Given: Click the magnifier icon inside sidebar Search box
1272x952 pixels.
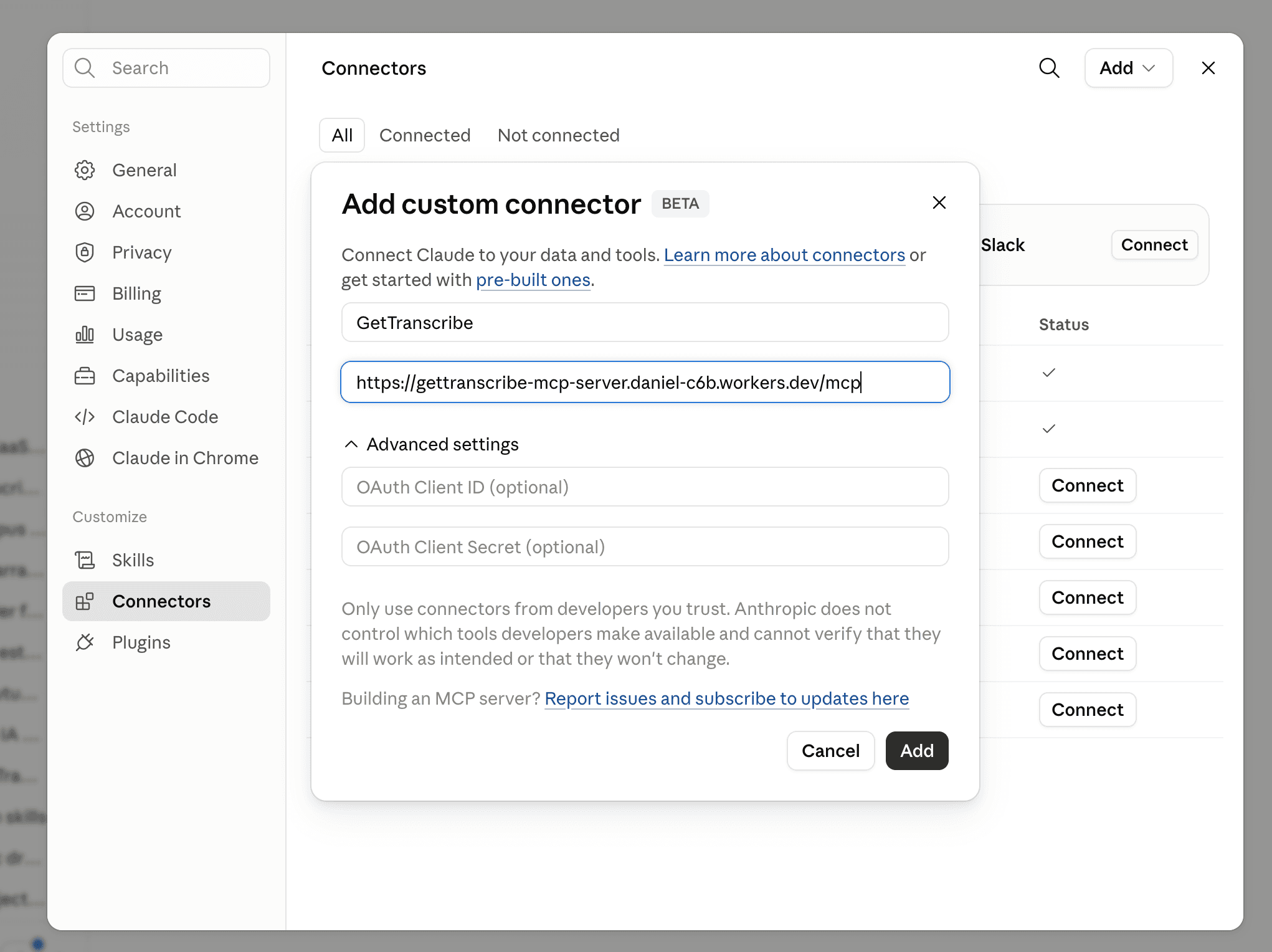Looking at the screenshot, I should tap(85, 68).
